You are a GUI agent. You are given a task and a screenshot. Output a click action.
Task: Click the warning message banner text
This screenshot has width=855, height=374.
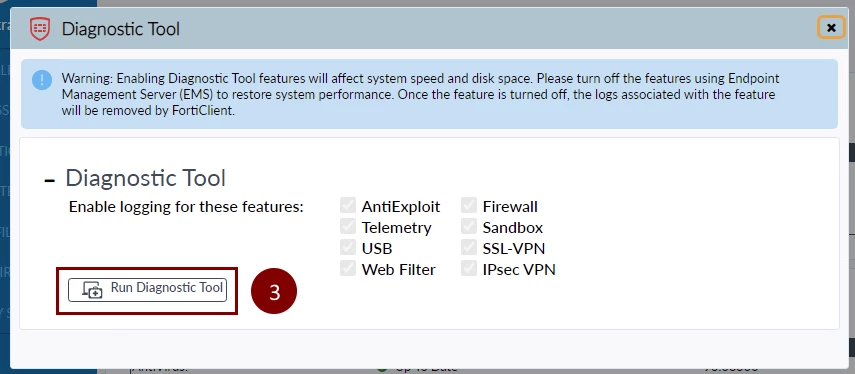420,94
